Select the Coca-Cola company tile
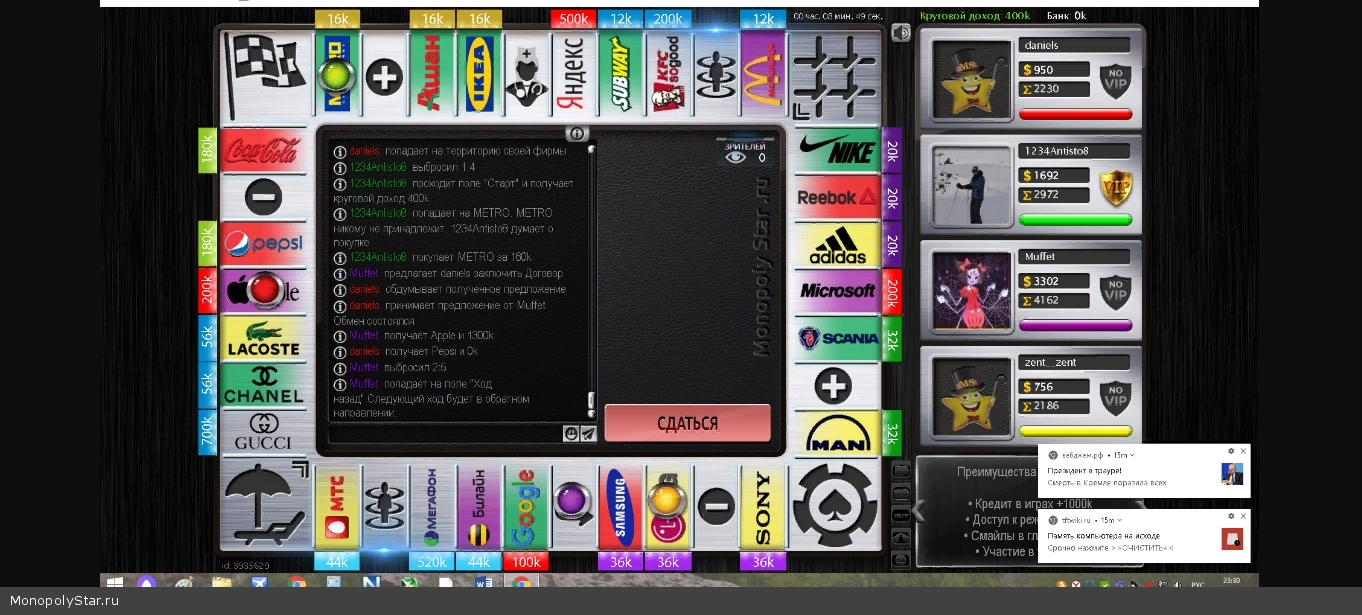The height and width of the screenshot is (615, 1362). click(263, 150)
